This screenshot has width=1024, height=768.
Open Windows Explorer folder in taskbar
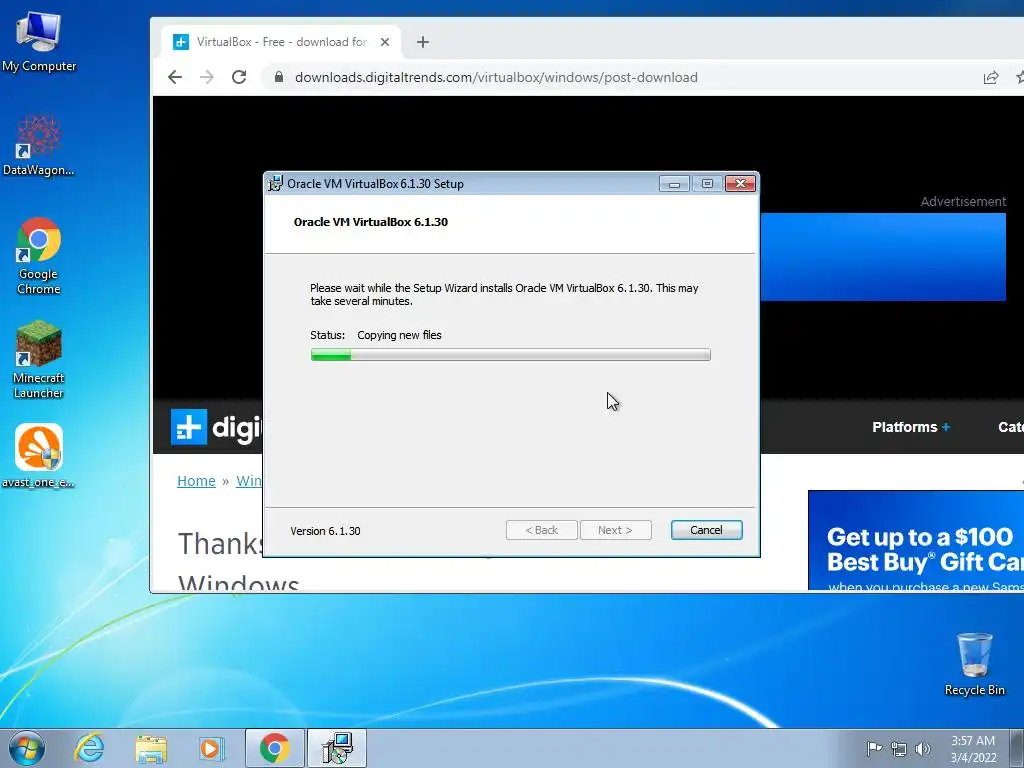(151, 748)
